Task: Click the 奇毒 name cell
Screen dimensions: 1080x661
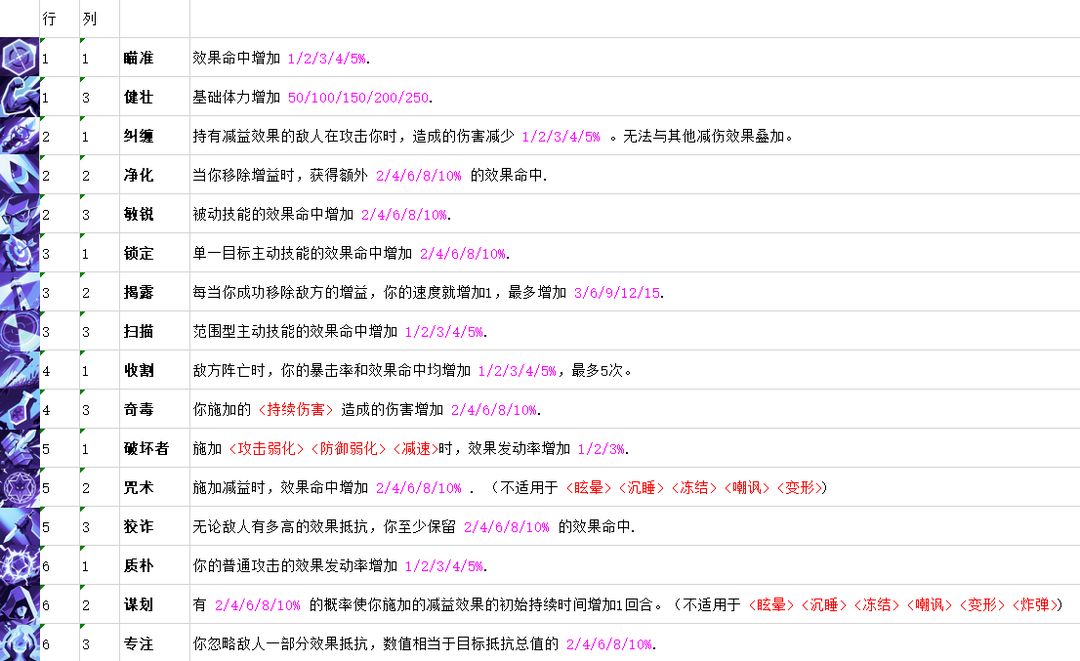Action: pyautogui.click(x=154, y=410)
